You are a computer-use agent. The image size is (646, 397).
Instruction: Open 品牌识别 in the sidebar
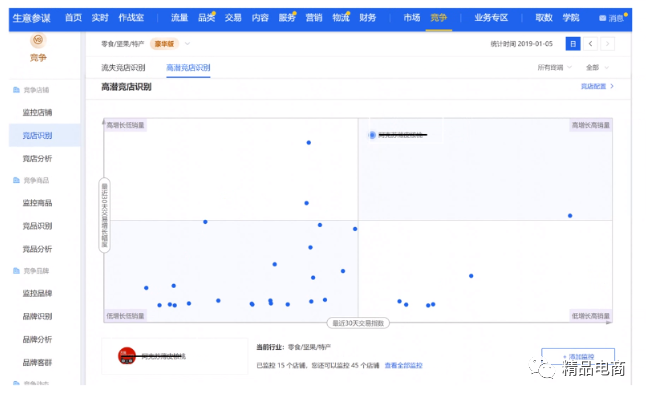tap(37, 316)
